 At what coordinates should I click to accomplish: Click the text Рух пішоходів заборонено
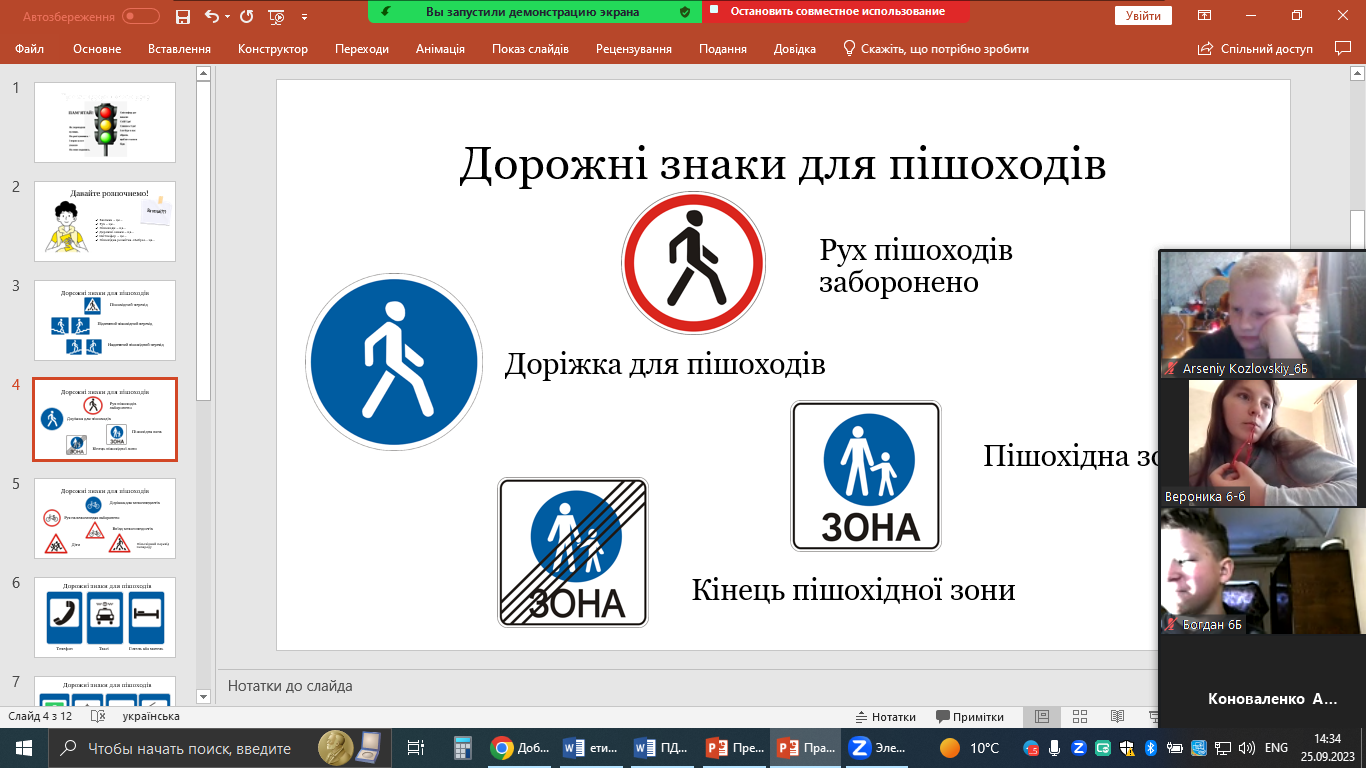[916, 265]
